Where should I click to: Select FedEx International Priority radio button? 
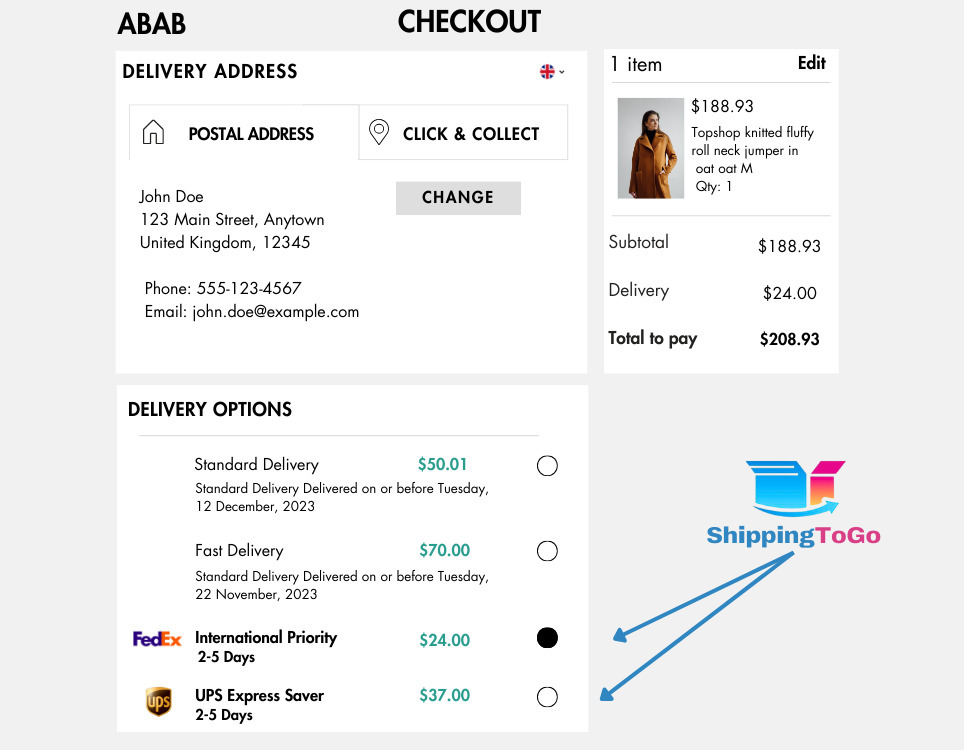coord(547,638)
